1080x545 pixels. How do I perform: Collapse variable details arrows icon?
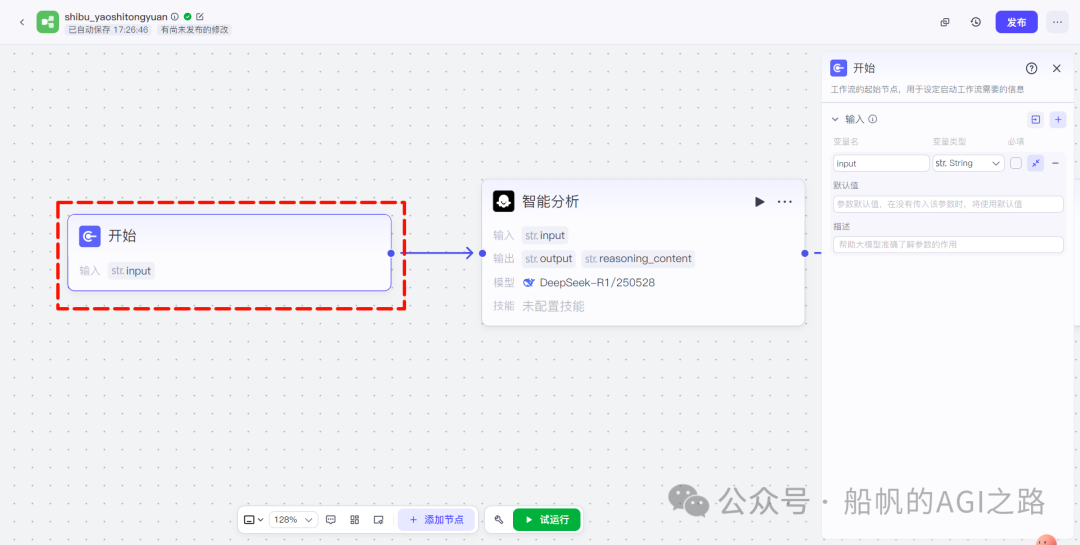coord(1035,163)
